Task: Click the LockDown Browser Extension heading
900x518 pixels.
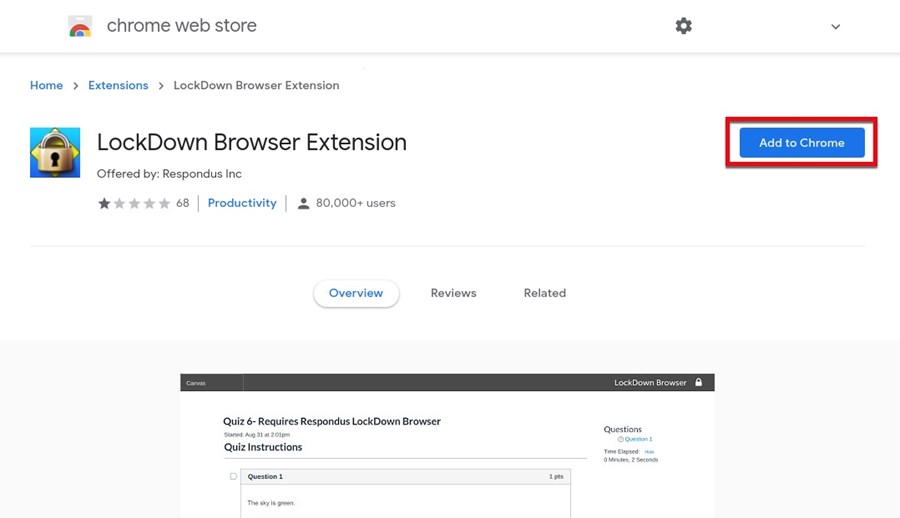Action: (x=251, y=142)
